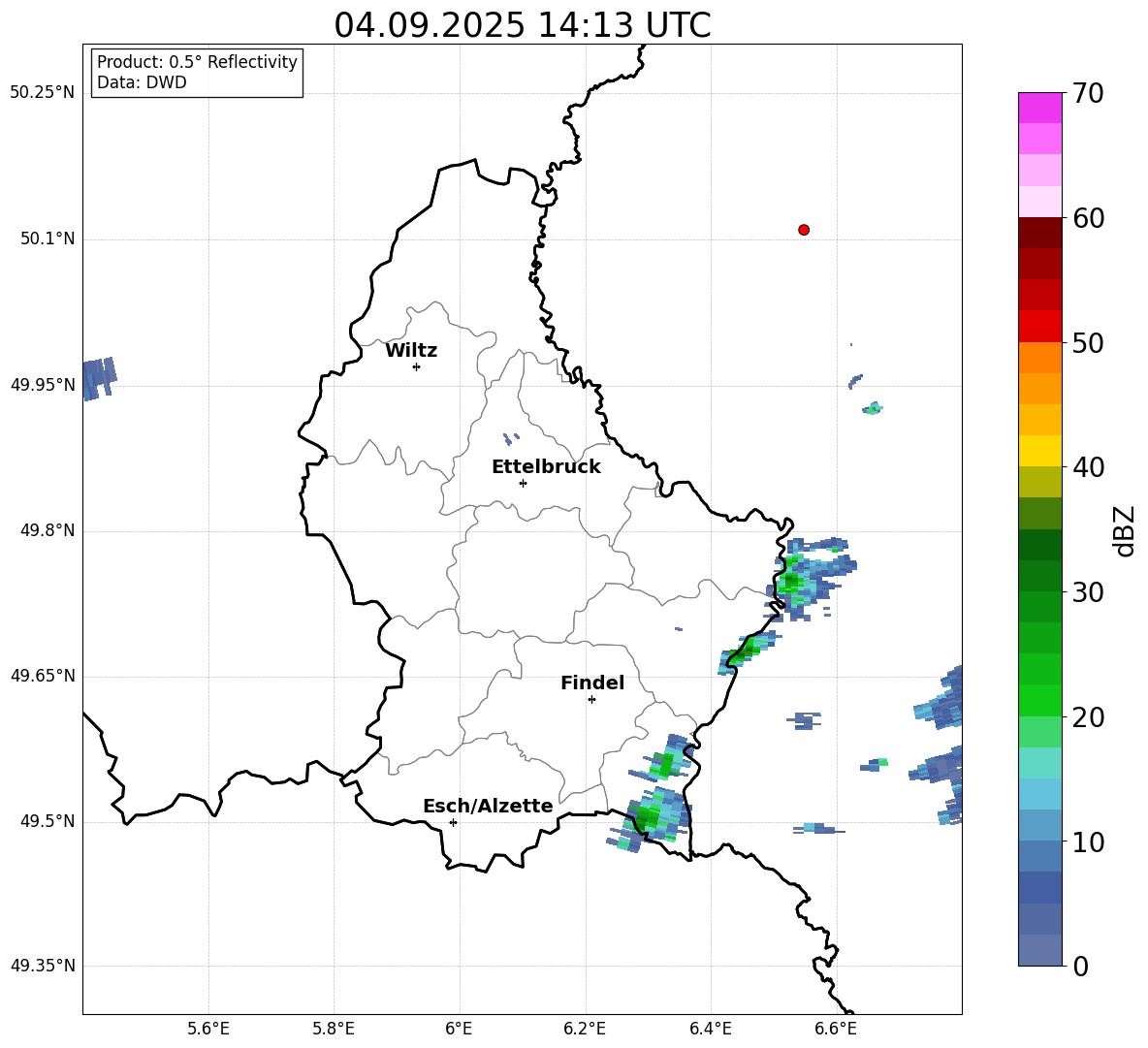Click the Ettelbruck station cross marker
The image size is (1148, 1048).
coord(523,483)
